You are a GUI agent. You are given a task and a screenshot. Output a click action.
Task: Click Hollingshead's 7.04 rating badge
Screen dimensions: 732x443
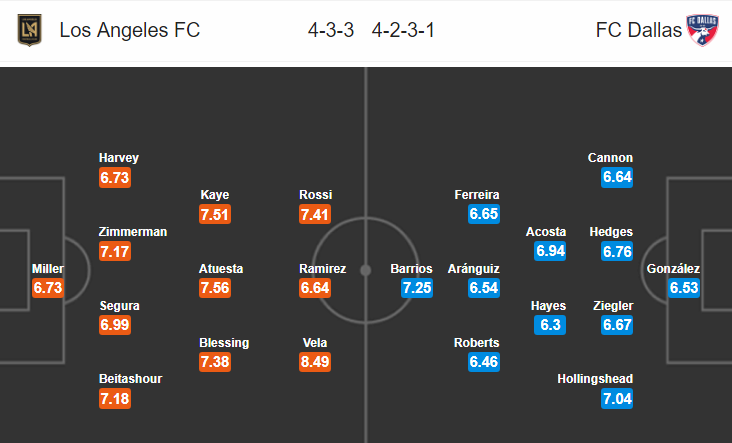617,399
